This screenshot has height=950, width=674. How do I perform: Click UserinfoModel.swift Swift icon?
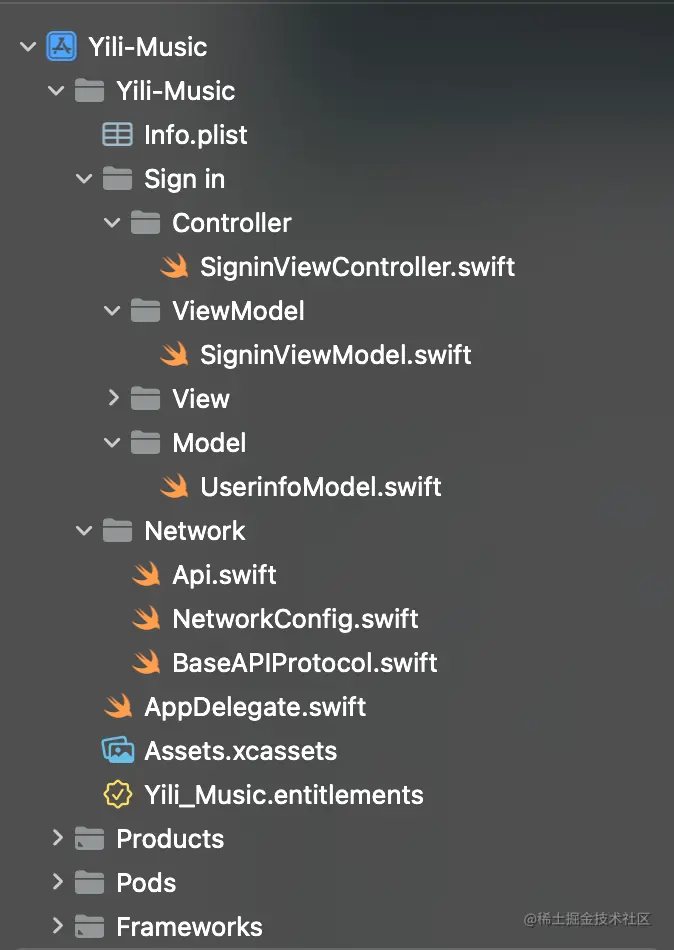pyautogui.click(x=175, y=487)
